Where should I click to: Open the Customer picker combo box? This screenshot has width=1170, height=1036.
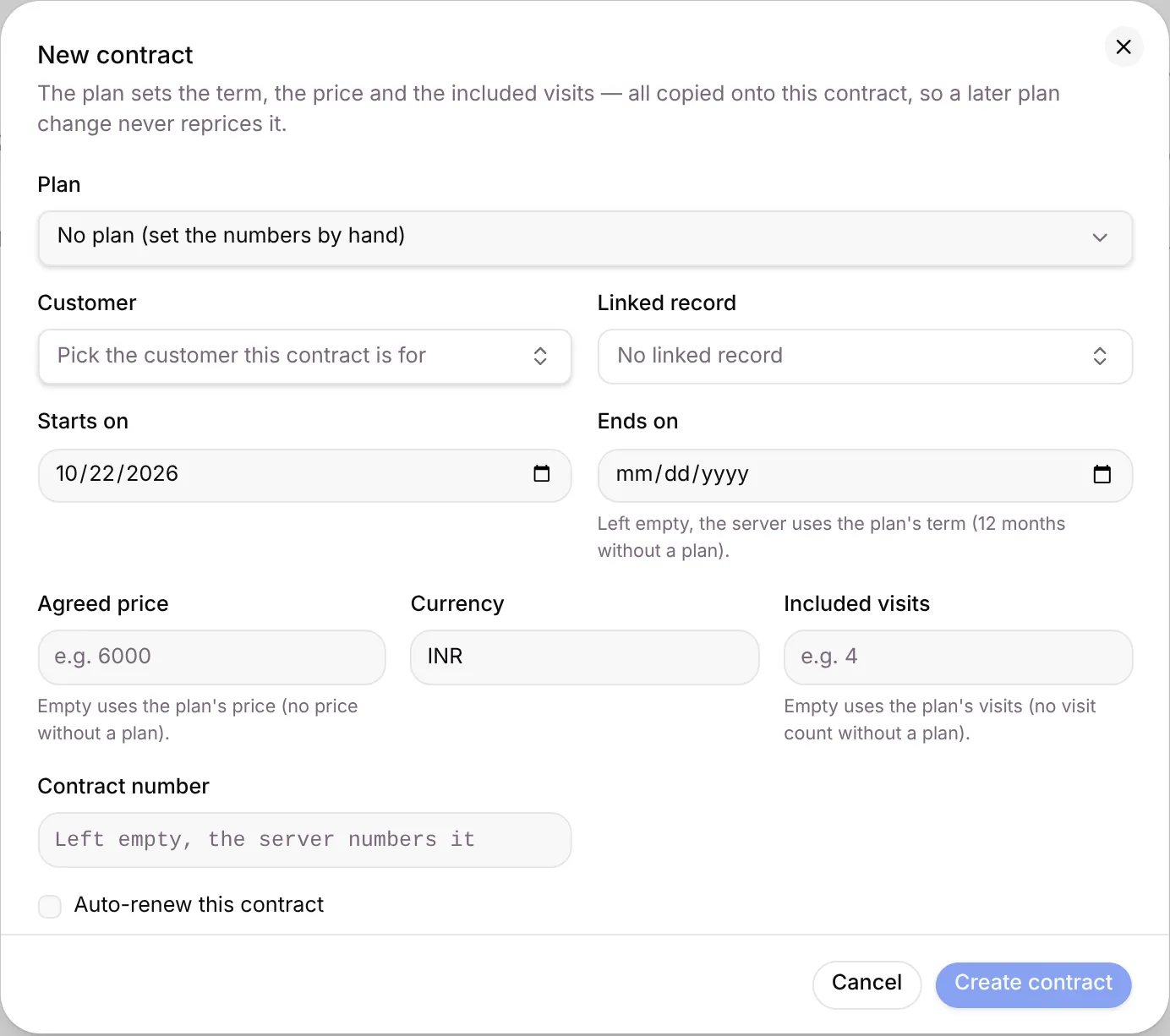point(305,357)
